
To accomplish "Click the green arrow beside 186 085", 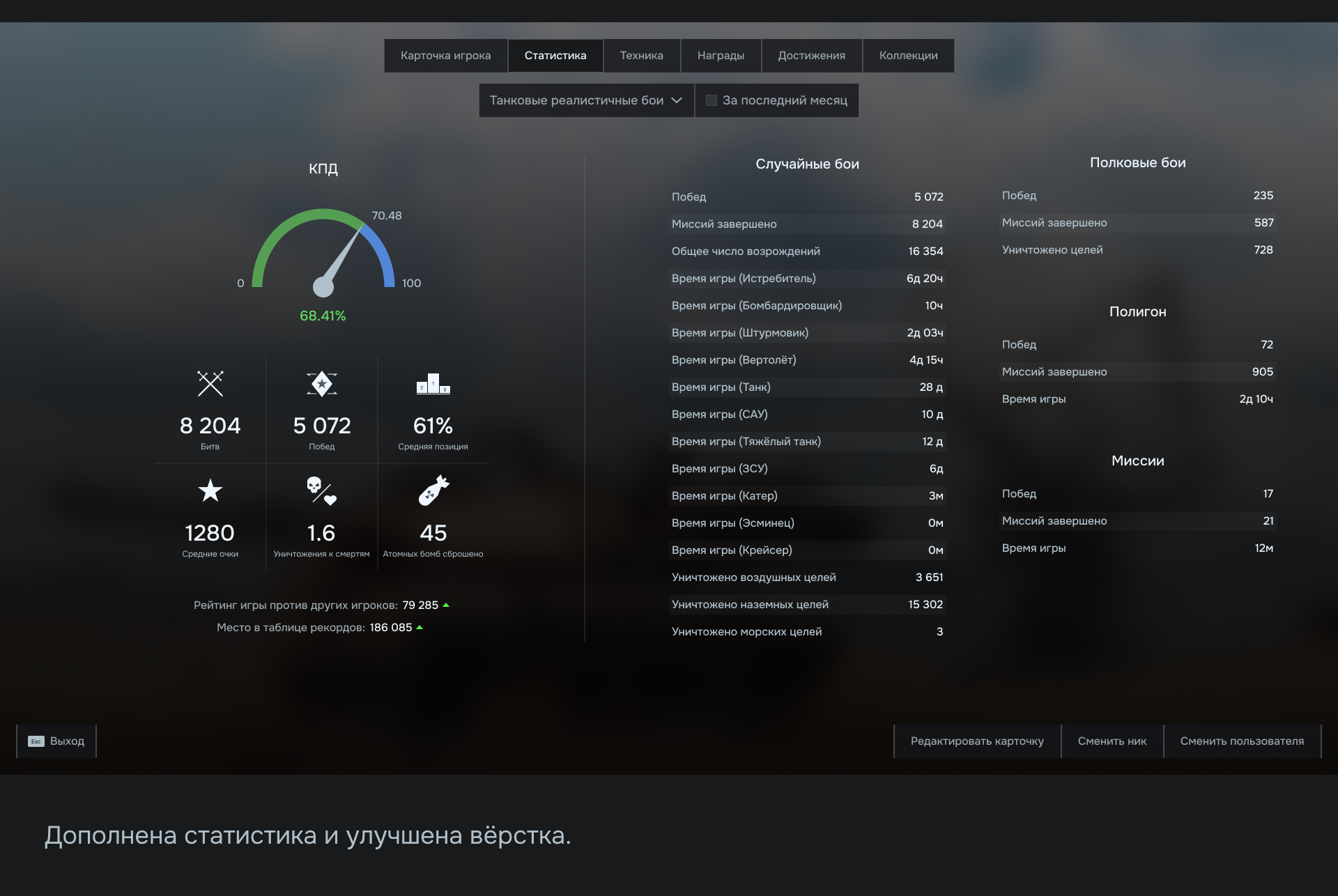I will (x=419, y=627).
